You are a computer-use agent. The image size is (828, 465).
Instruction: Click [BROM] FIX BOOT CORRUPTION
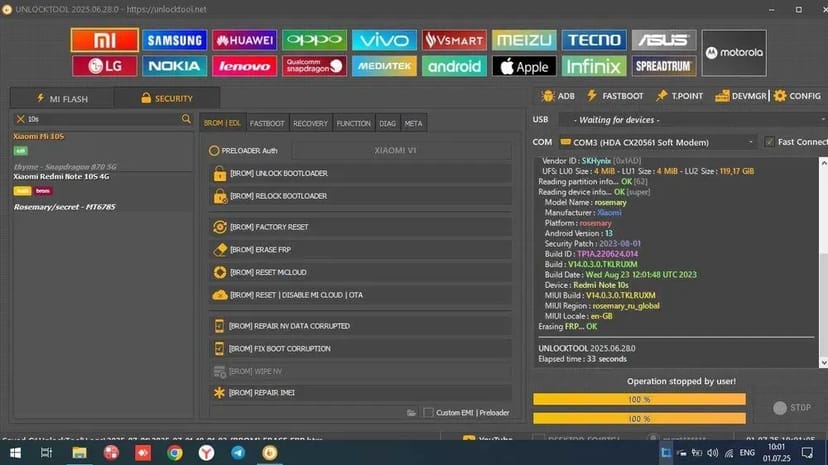(x=360, y=349)
